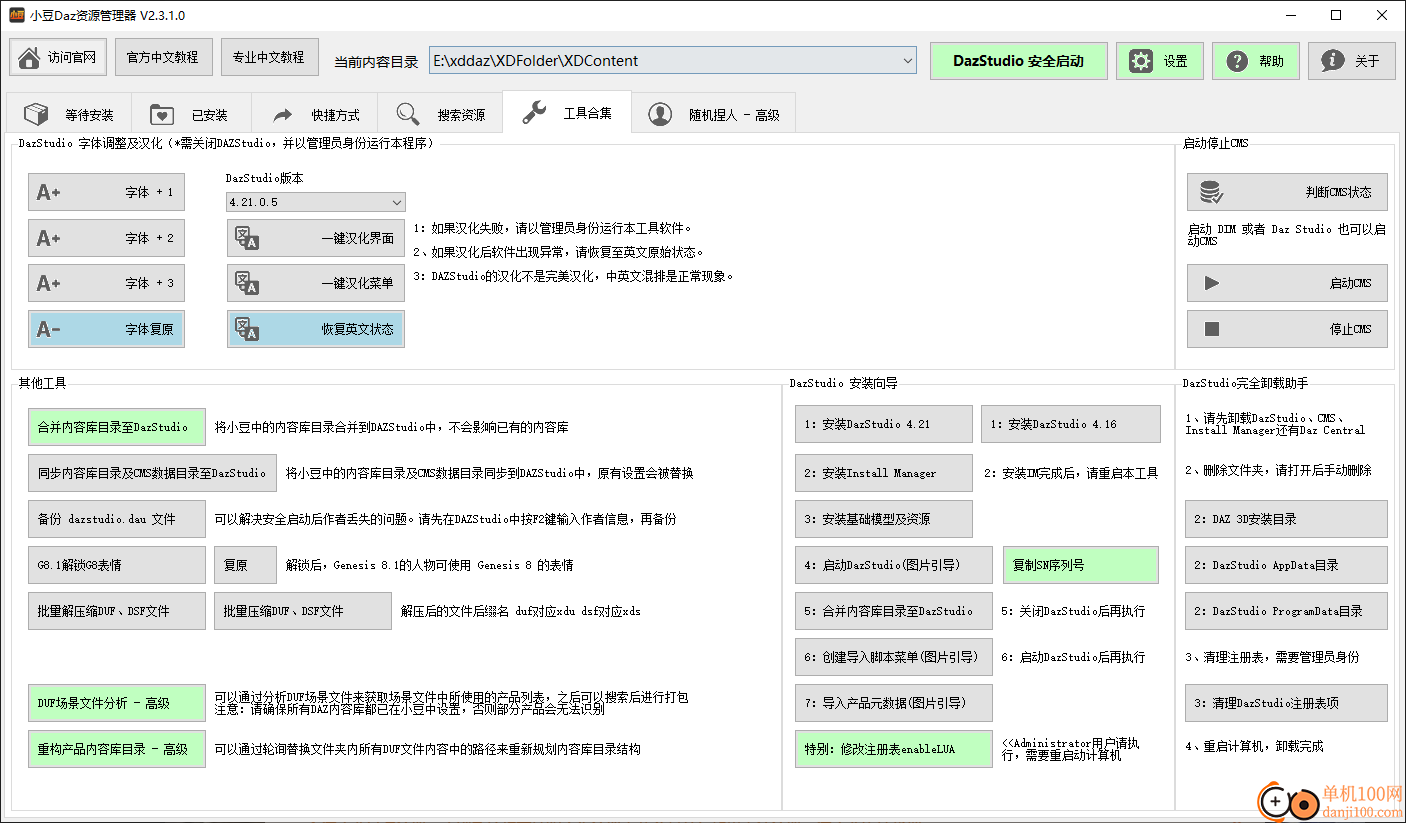The height and width of the screenshot is (823, 1406).
Task: Click 备份 dazstudio.dau 文件 button
Action: coord(117,519)
